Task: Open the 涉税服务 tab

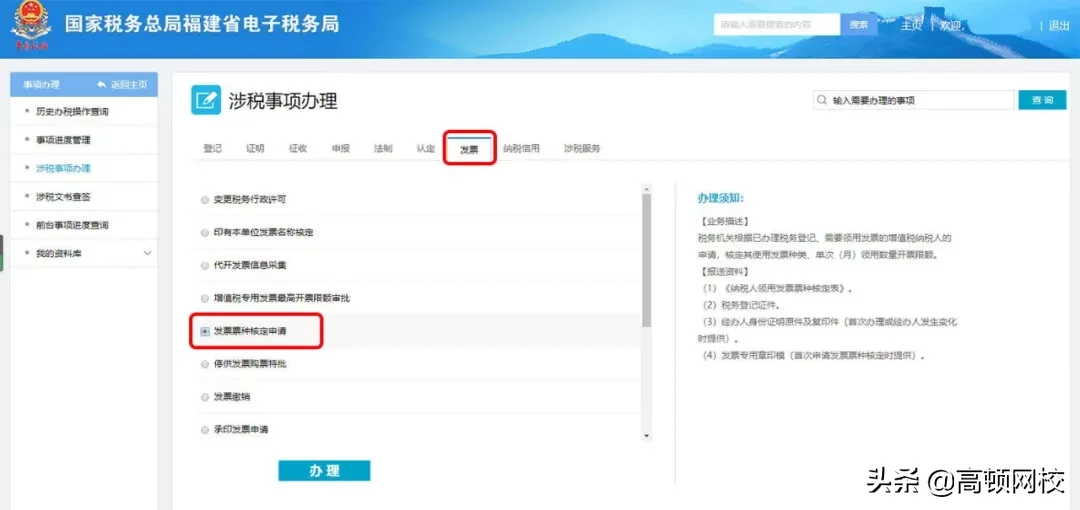Action: [582, 148]
